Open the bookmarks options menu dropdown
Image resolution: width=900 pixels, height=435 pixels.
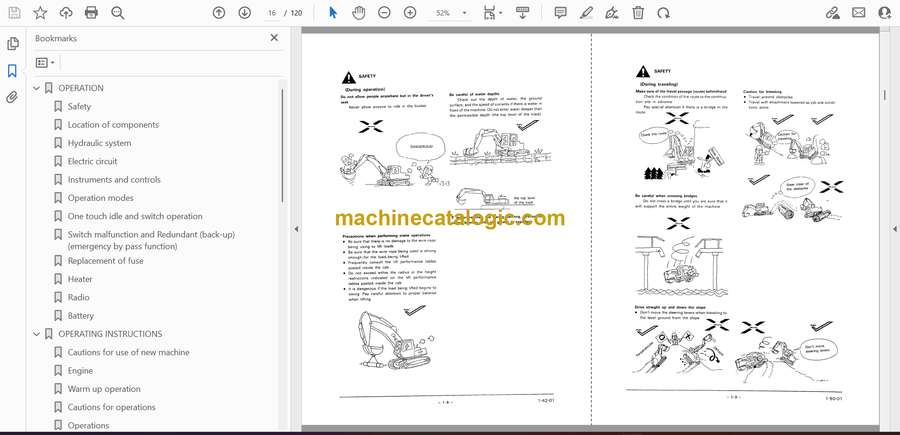(45, 63)
